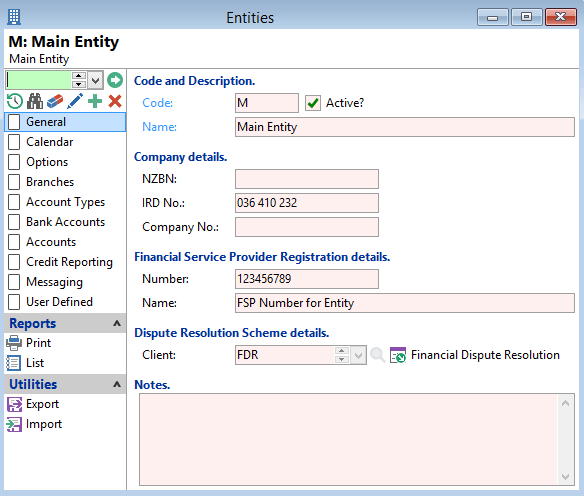Collapse the Reports section
This screenshot has height=496, width=584.
pyautogui.click(x=117, y=323)
